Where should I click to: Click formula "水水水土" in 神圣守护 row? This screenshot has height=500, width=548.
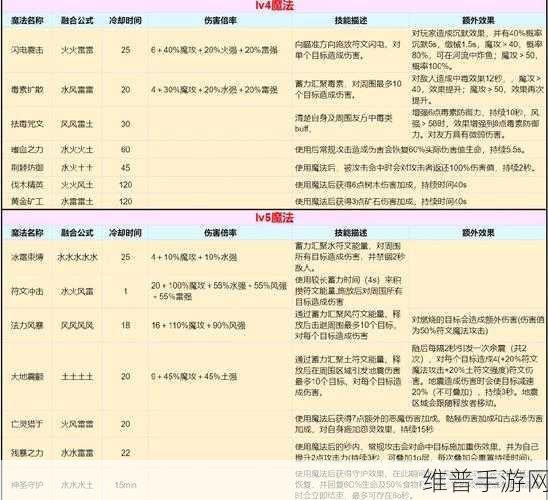coord(77,485)
